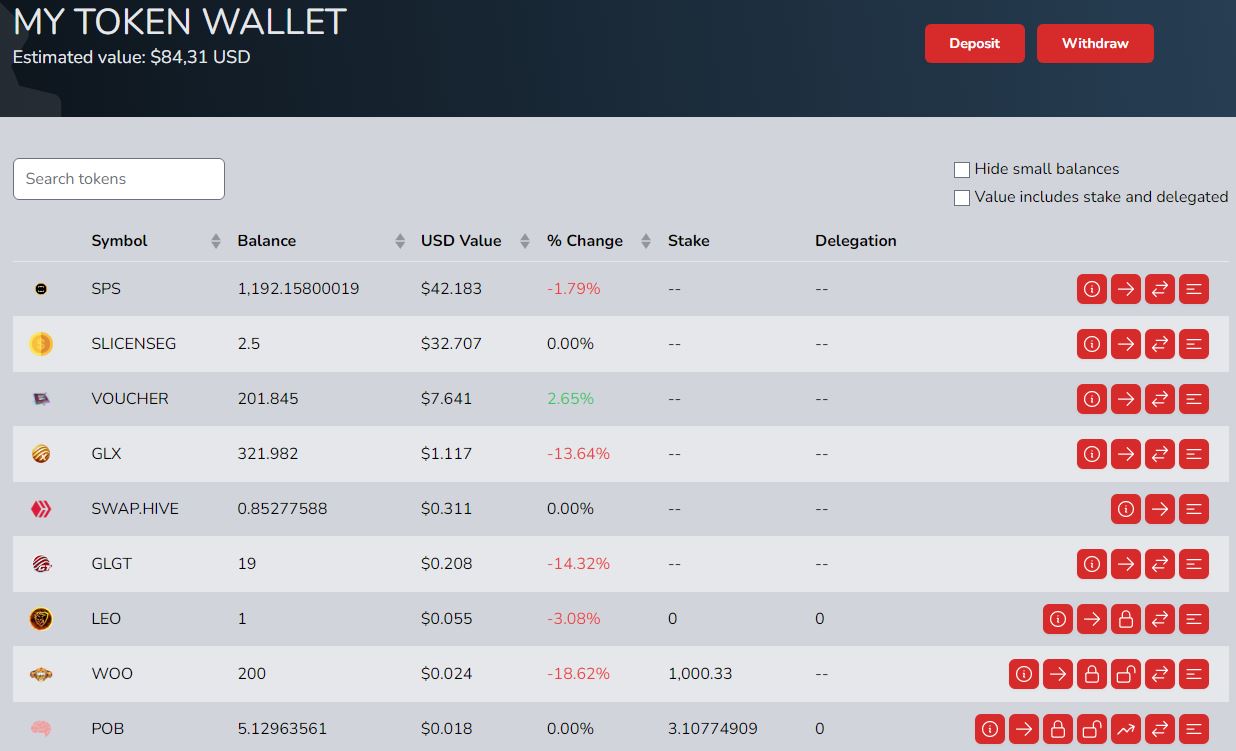
Task: Click the trending chart icon for POB
Action: click(1126, 729)
